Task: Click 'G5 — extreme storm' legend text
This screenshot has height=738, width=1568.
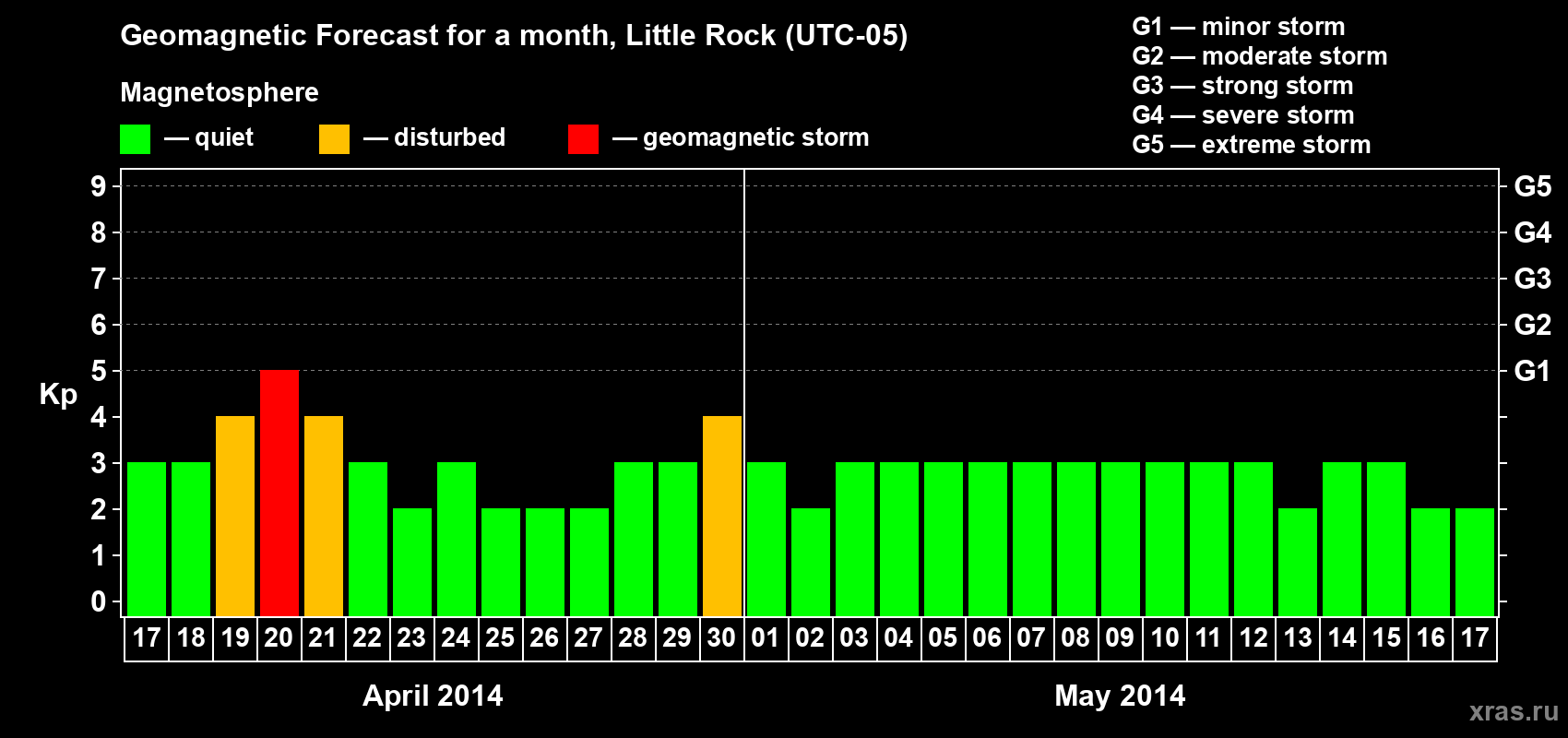Action: 1252,145
